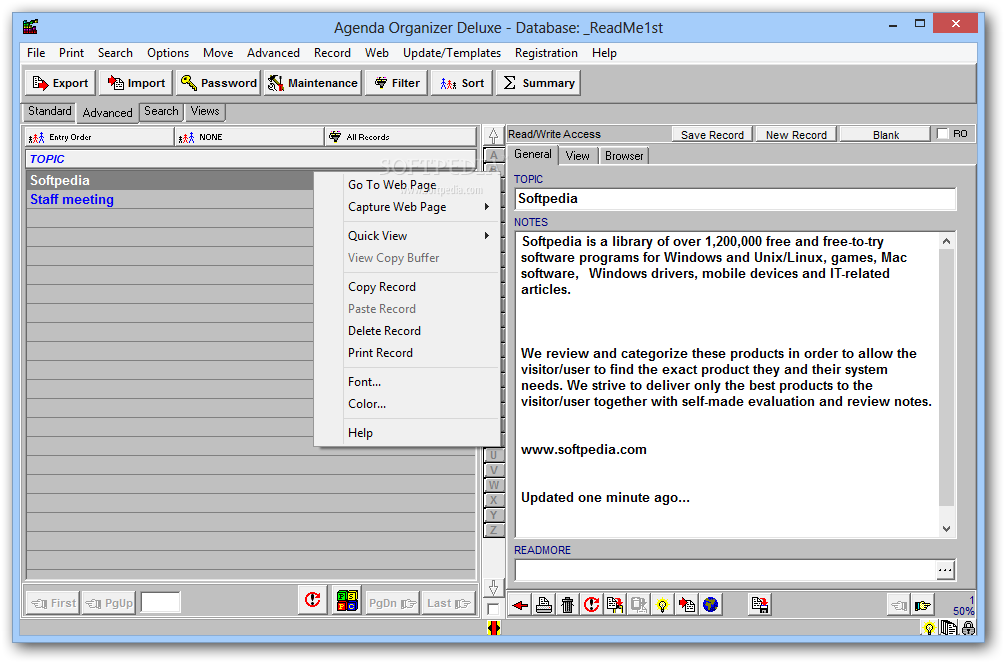1005x663 pixels.
Task: Click the Save Record button
Action: click(712, 135)
